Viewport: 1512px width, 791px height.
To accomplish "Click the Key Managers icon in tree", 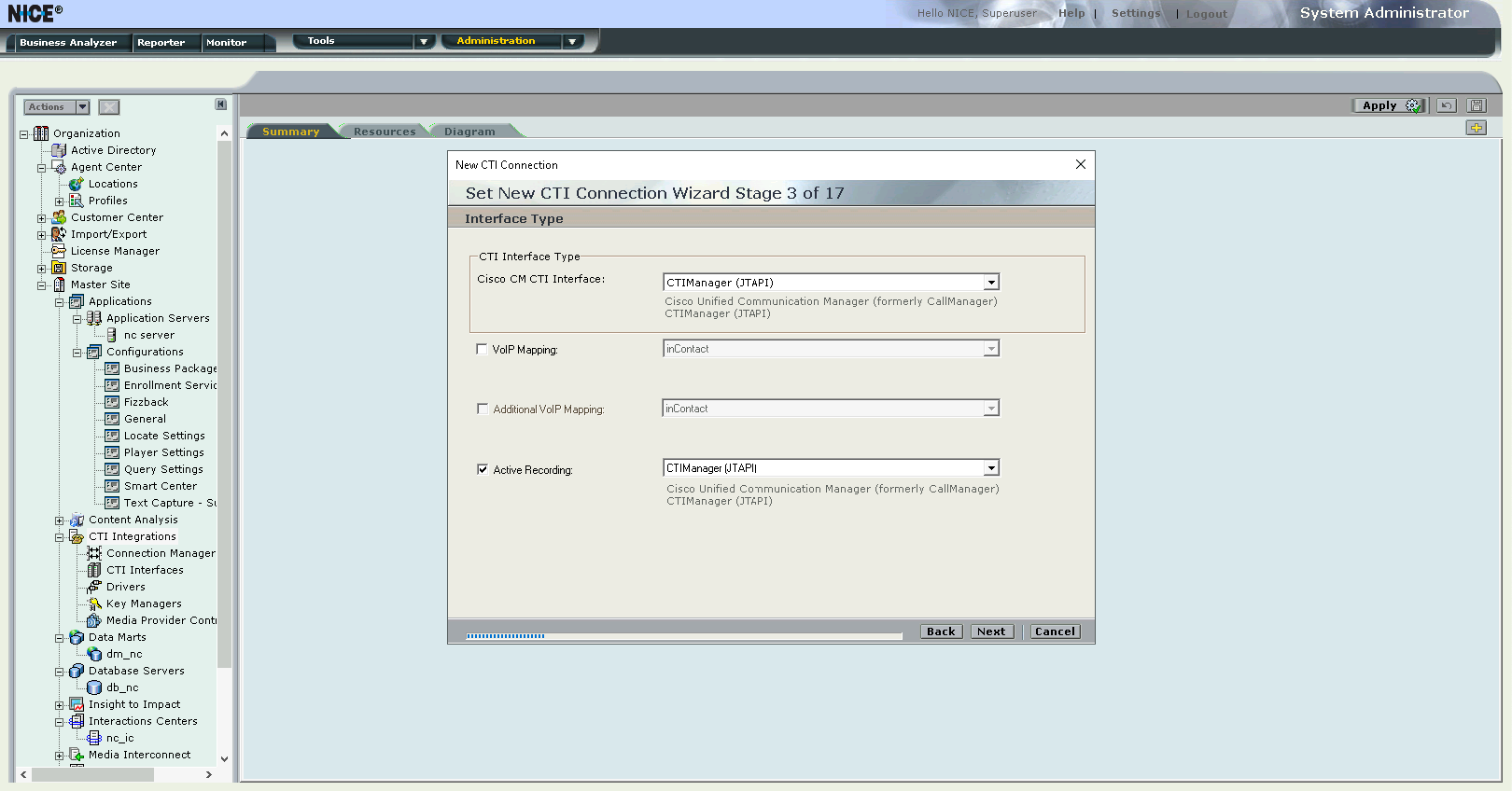I will tap(94, 604).
